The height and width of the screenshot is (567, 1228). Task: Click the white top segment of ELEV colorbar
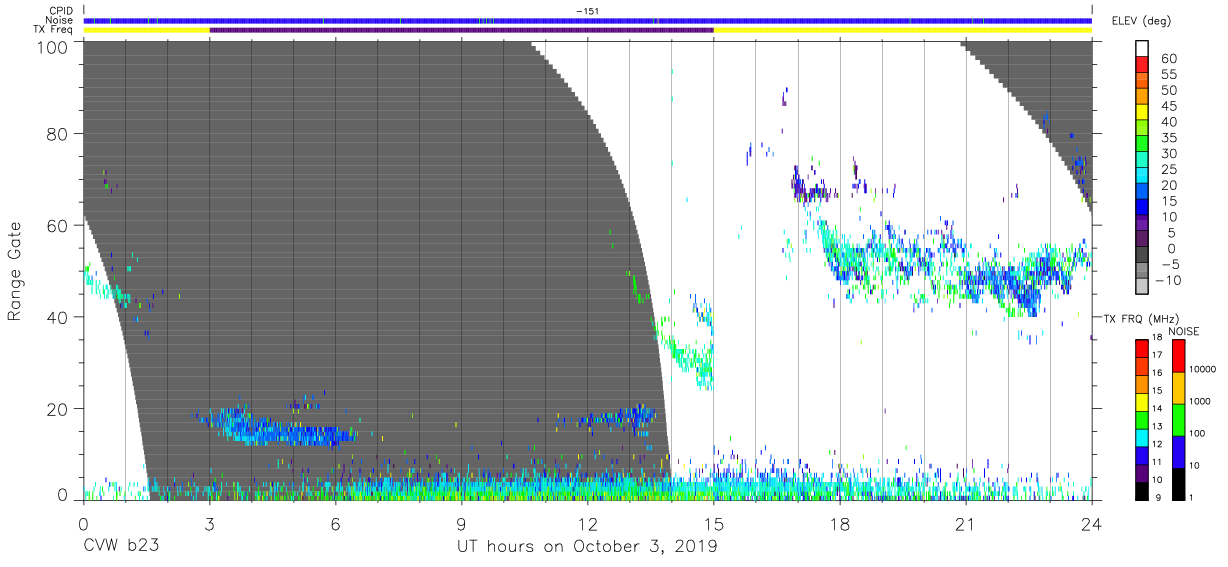(x=1143, y=49)
